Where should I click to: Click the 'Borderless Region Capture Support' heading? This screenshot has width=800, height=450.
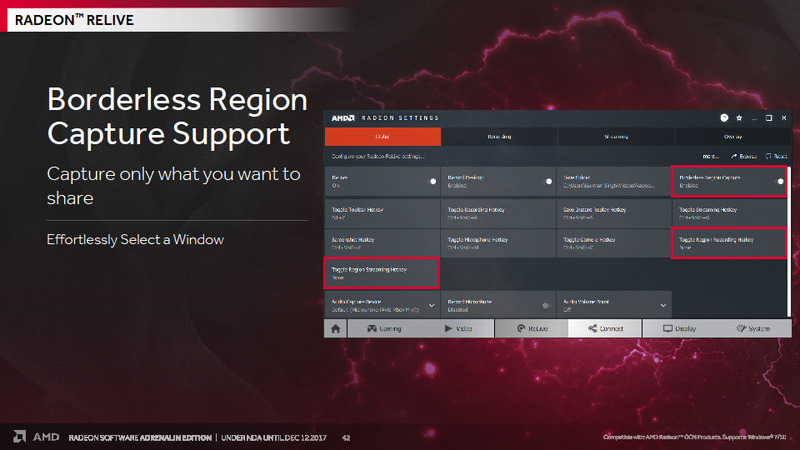[x=177, y=116]
